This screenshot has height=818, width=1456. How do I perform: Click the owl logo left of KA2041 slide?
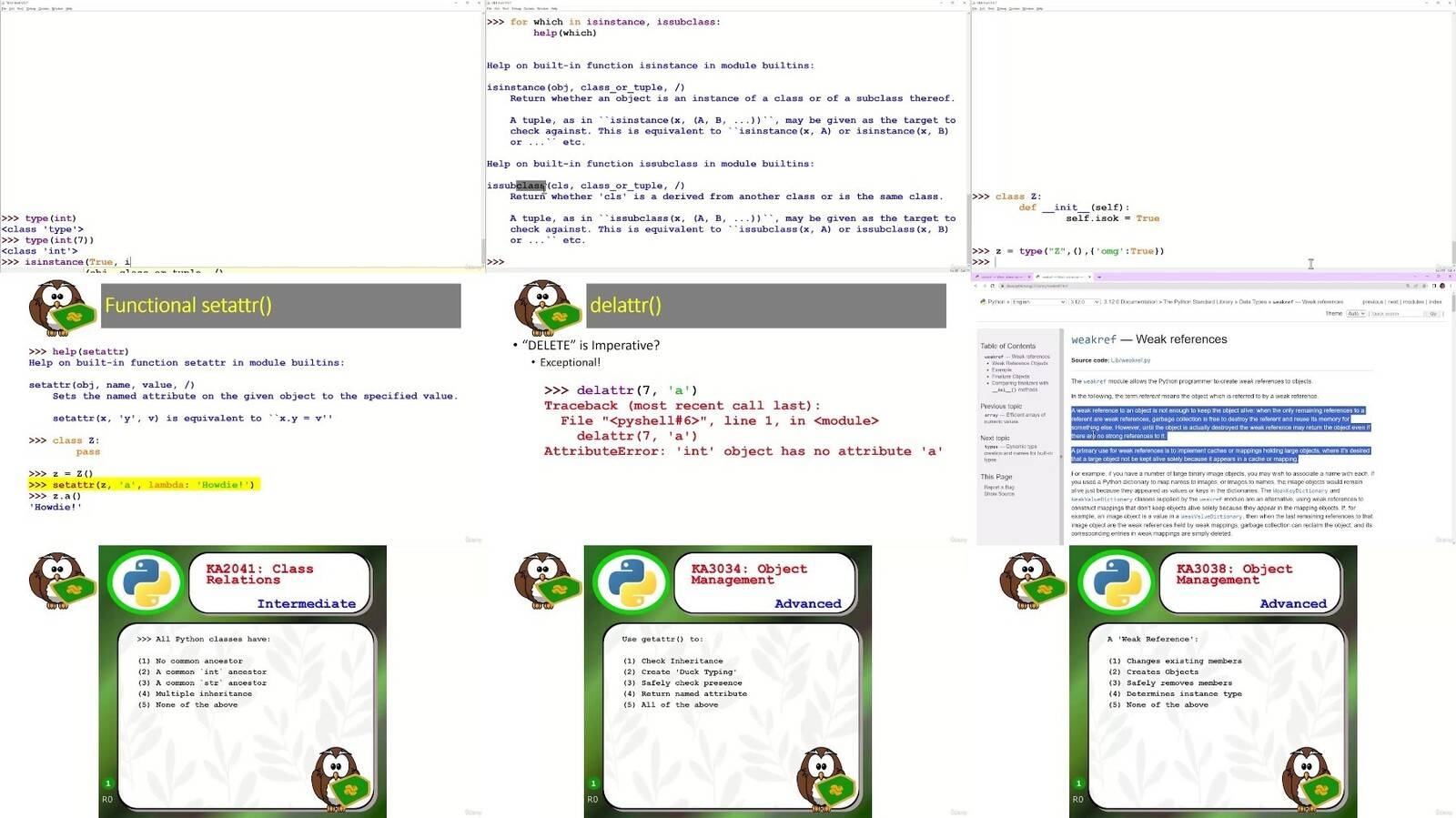tap(62, 580)
